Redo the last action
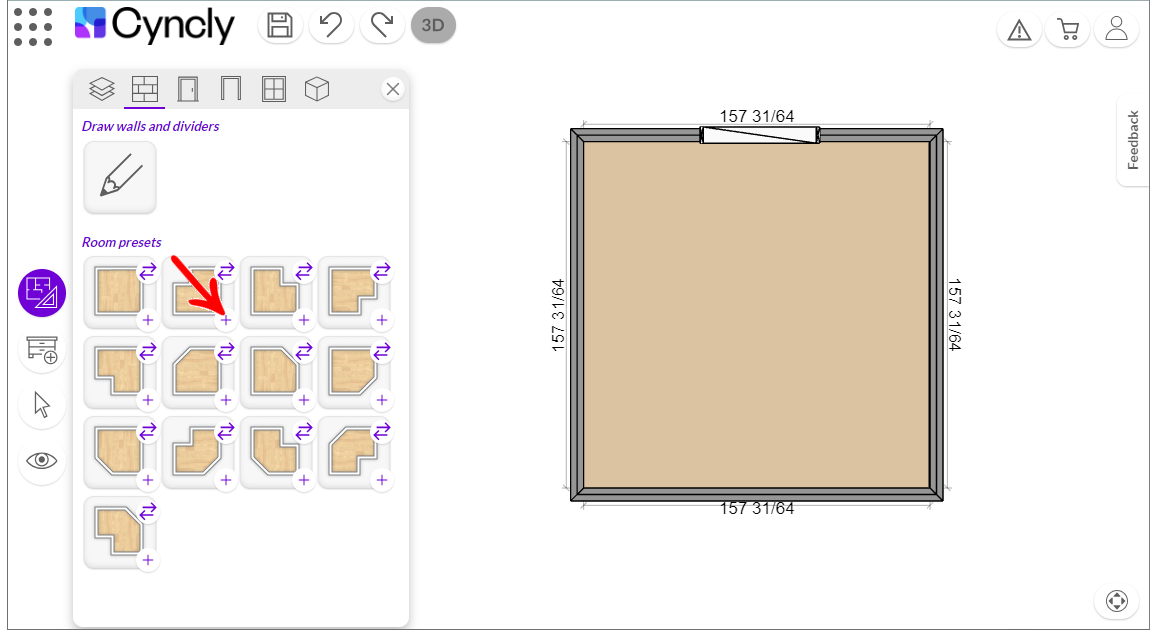Image resolution: width=1153 pixels, height=637 pixels. click(x=382, y=26)
